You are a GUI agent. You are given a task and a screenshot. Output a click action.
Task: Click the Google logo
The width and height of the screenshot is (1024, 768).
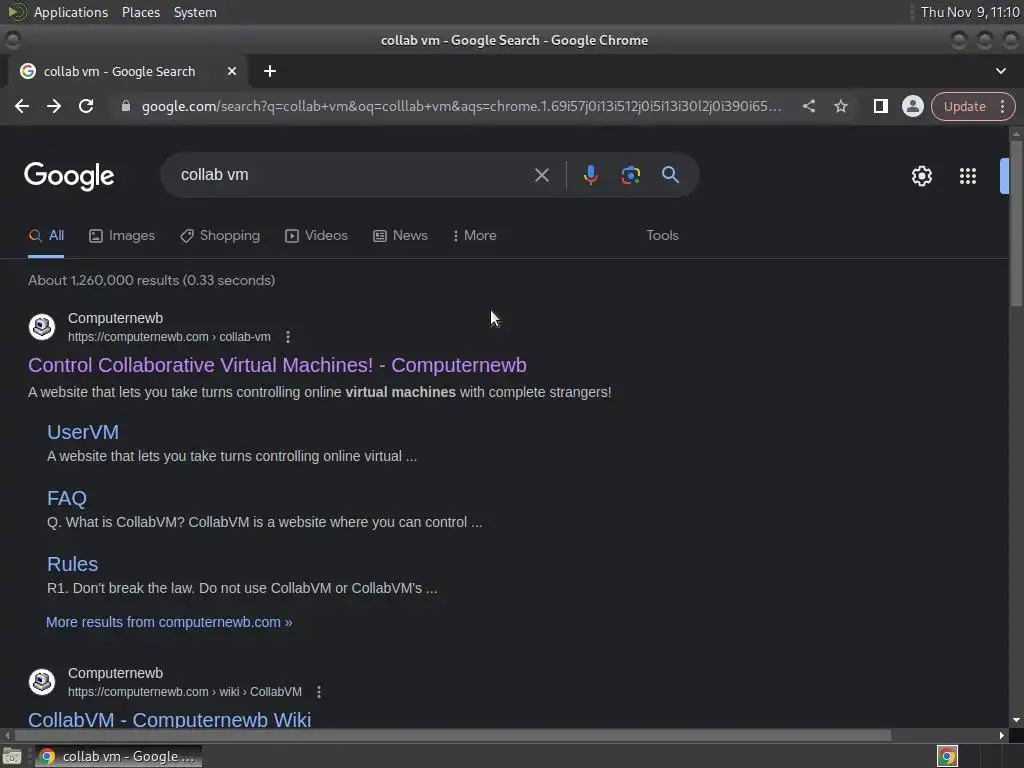(x=69, y=176)
